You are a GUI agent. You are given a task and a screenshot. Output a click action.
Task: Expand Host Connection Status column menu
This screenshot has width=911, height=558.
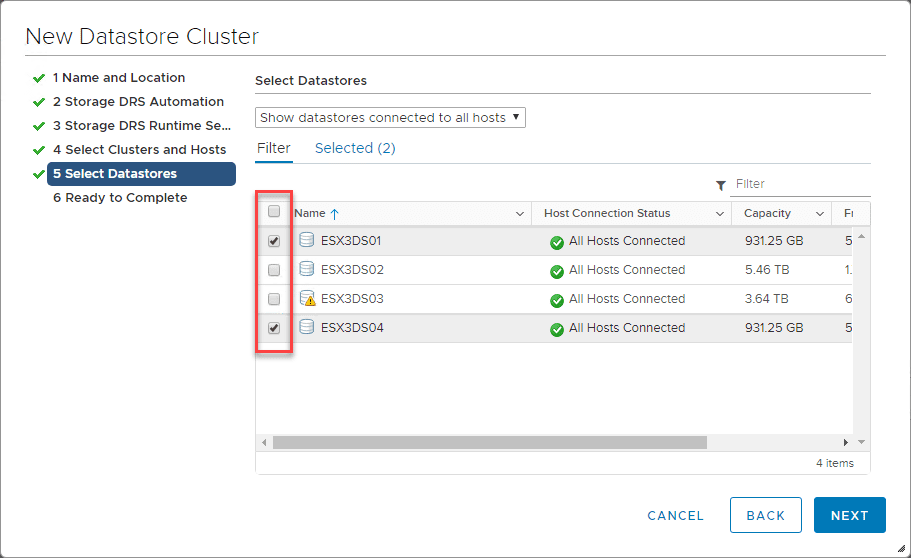720,214
